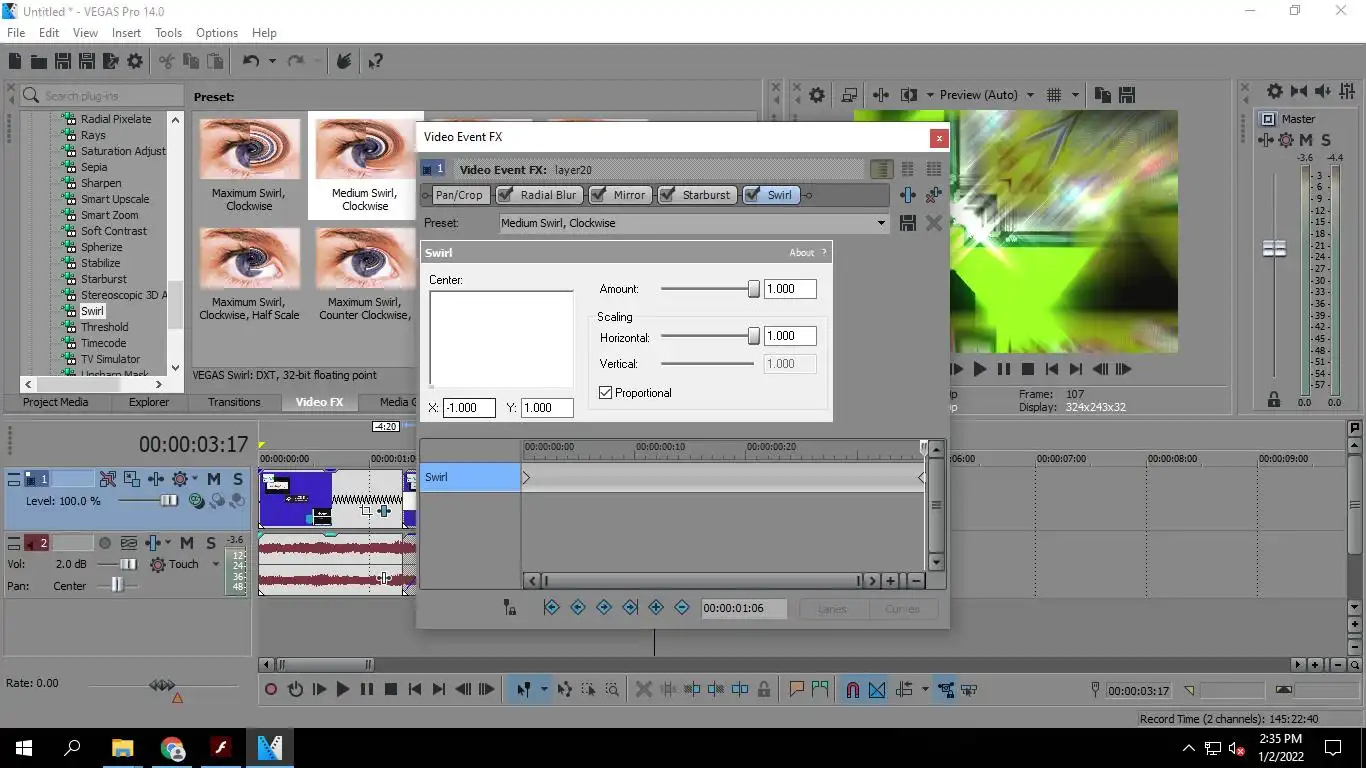The height and width of the screenshot is (768, 1366).
Task: Select TV Simulator in plug-in list
Action: (x=111, y=359)
